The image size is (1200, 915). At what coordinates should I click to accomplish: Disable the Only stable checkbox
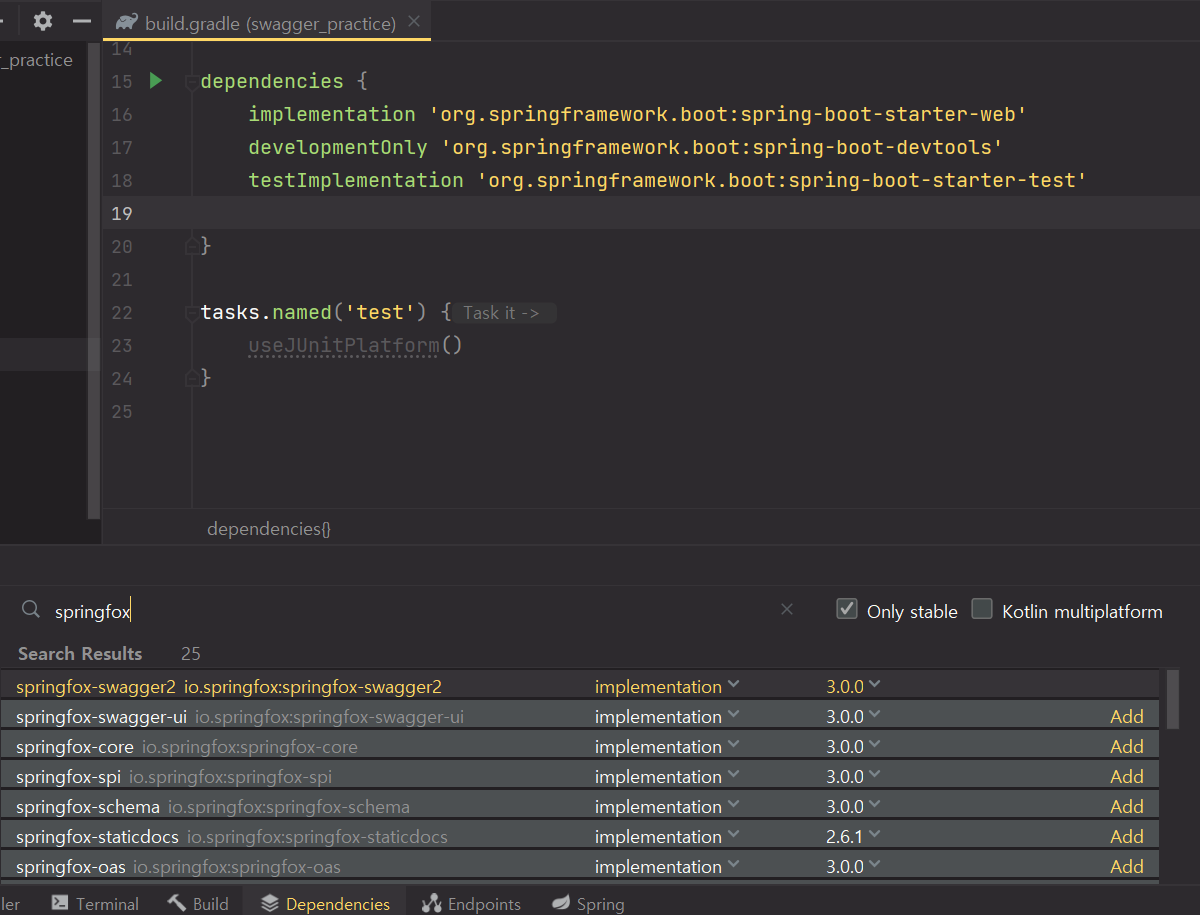click(x=847, y=608)
